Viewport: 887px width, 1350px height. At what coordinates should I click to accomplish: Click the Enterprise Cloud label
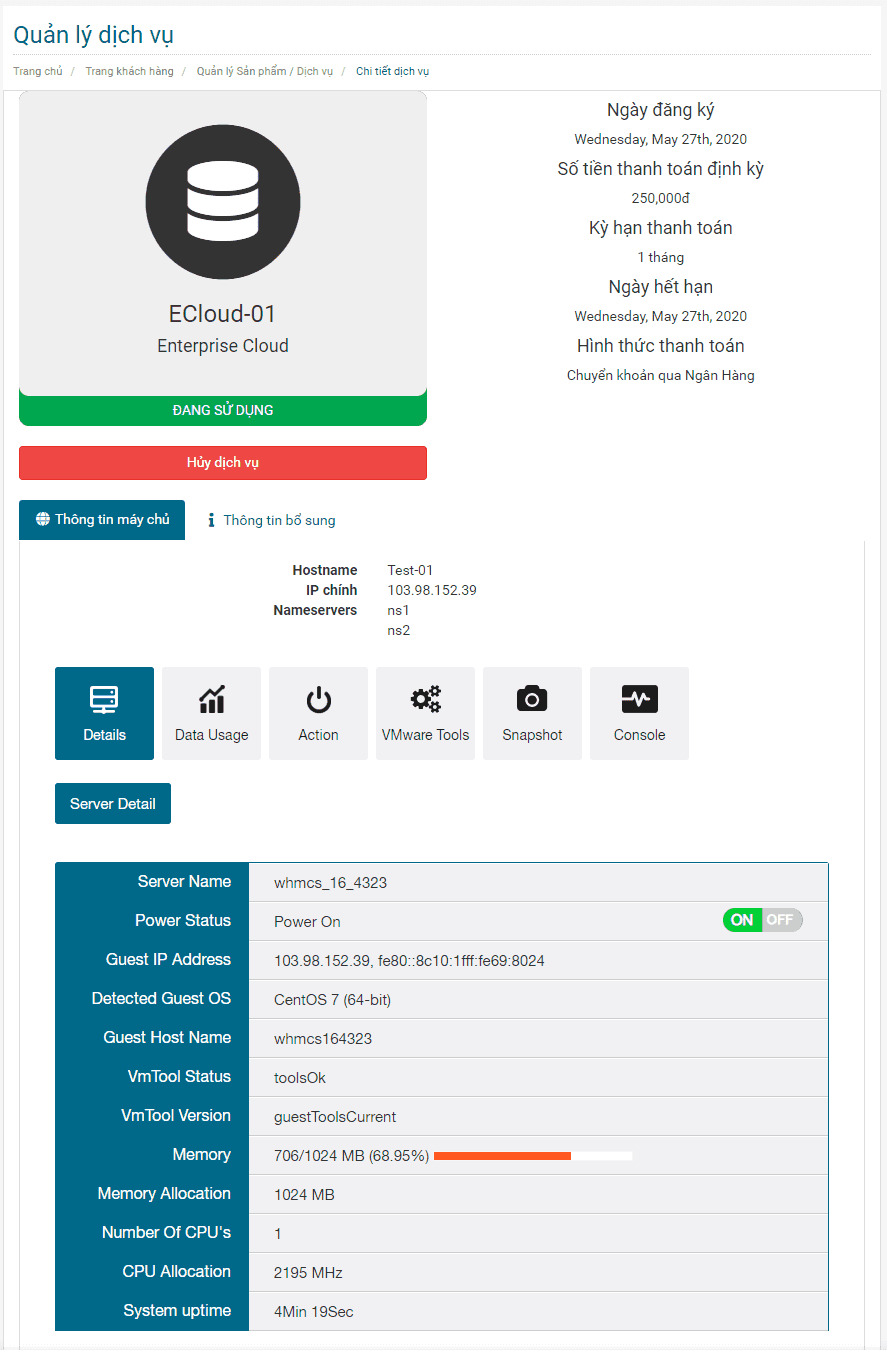(x=223, y=346)
